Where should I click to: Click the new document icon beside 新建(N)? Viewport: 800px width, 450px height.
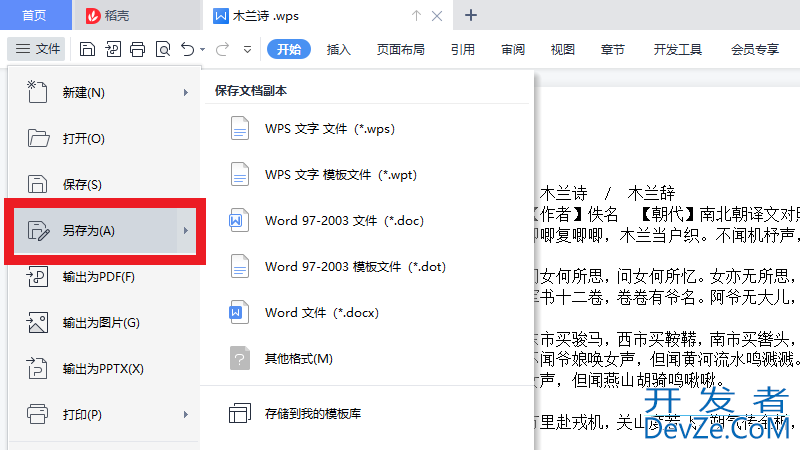tap(37, 92)
